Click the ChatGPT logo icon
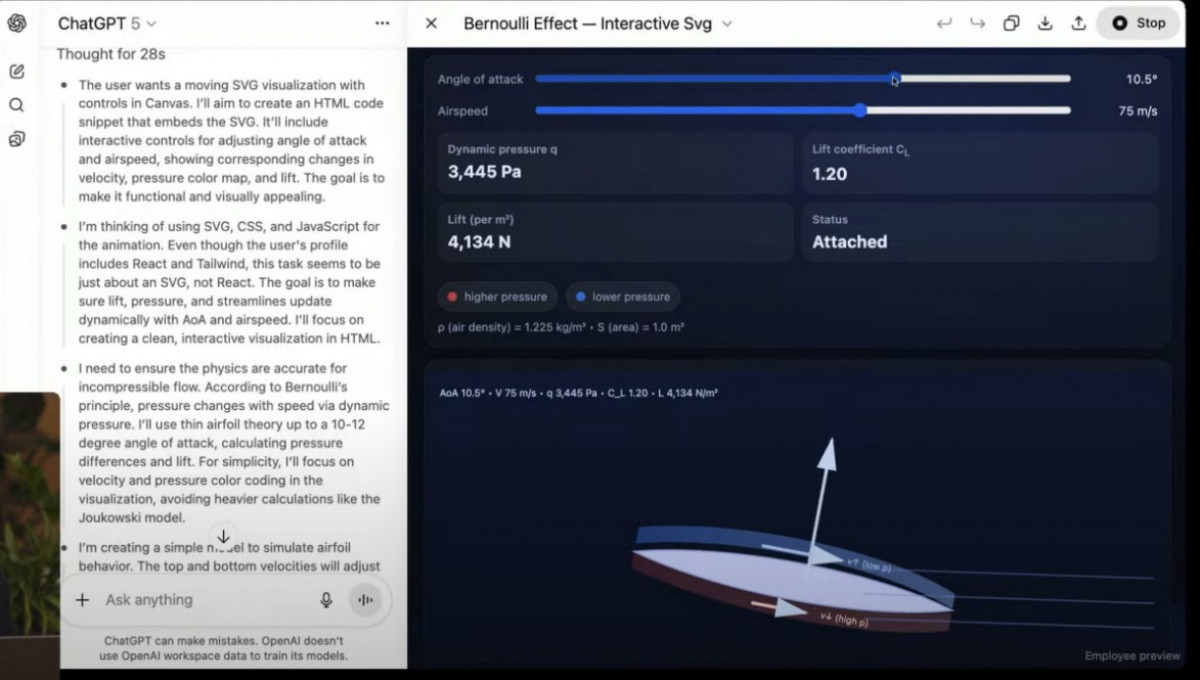Viewport: 1200px width, 680px height. [x=17, y=23]
